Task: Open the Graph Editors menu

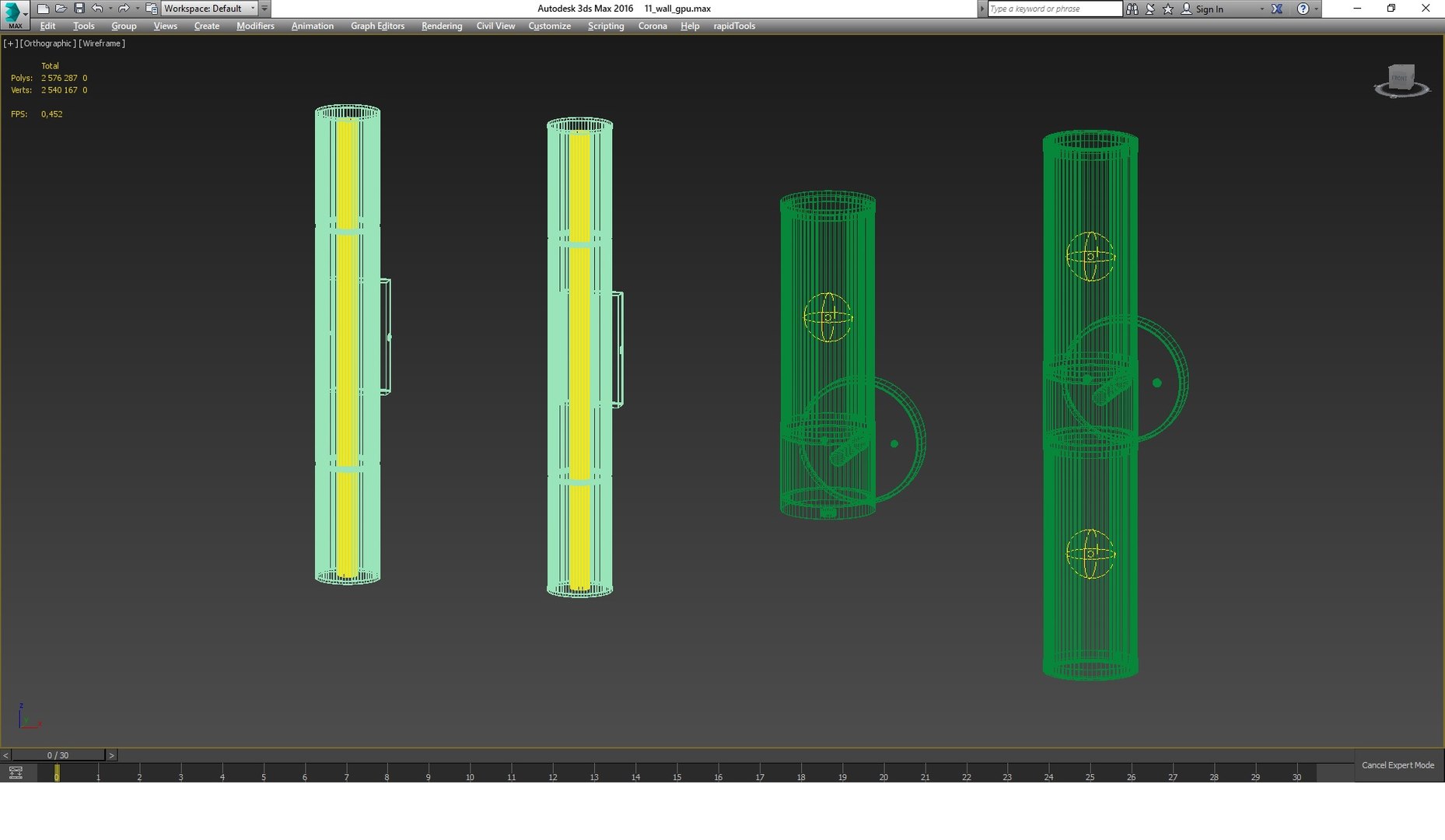Action: pos(377,26)
